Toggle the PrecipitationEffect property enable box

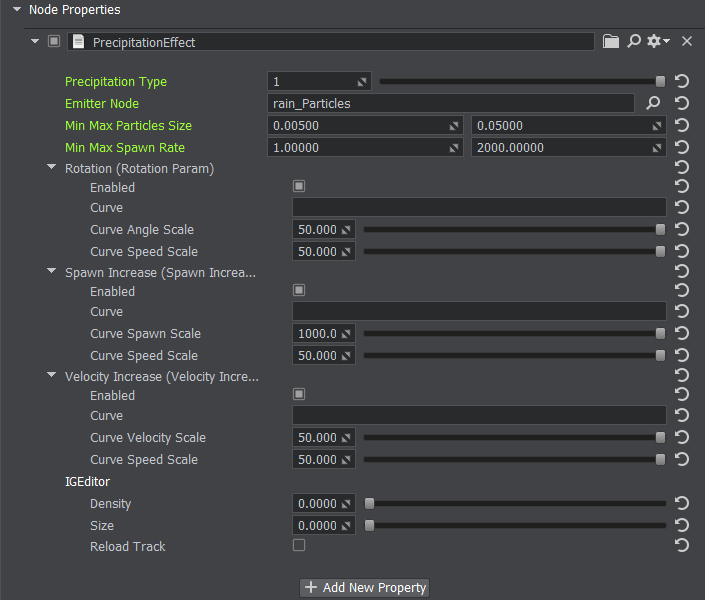pyautogui.click(x=54, y=41)
